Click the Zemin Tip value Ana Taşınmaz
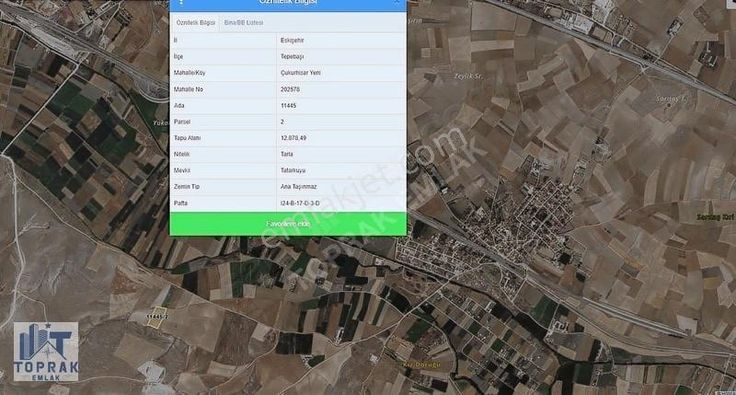This screenshot has height=395, width=736. tap(299, 187)
